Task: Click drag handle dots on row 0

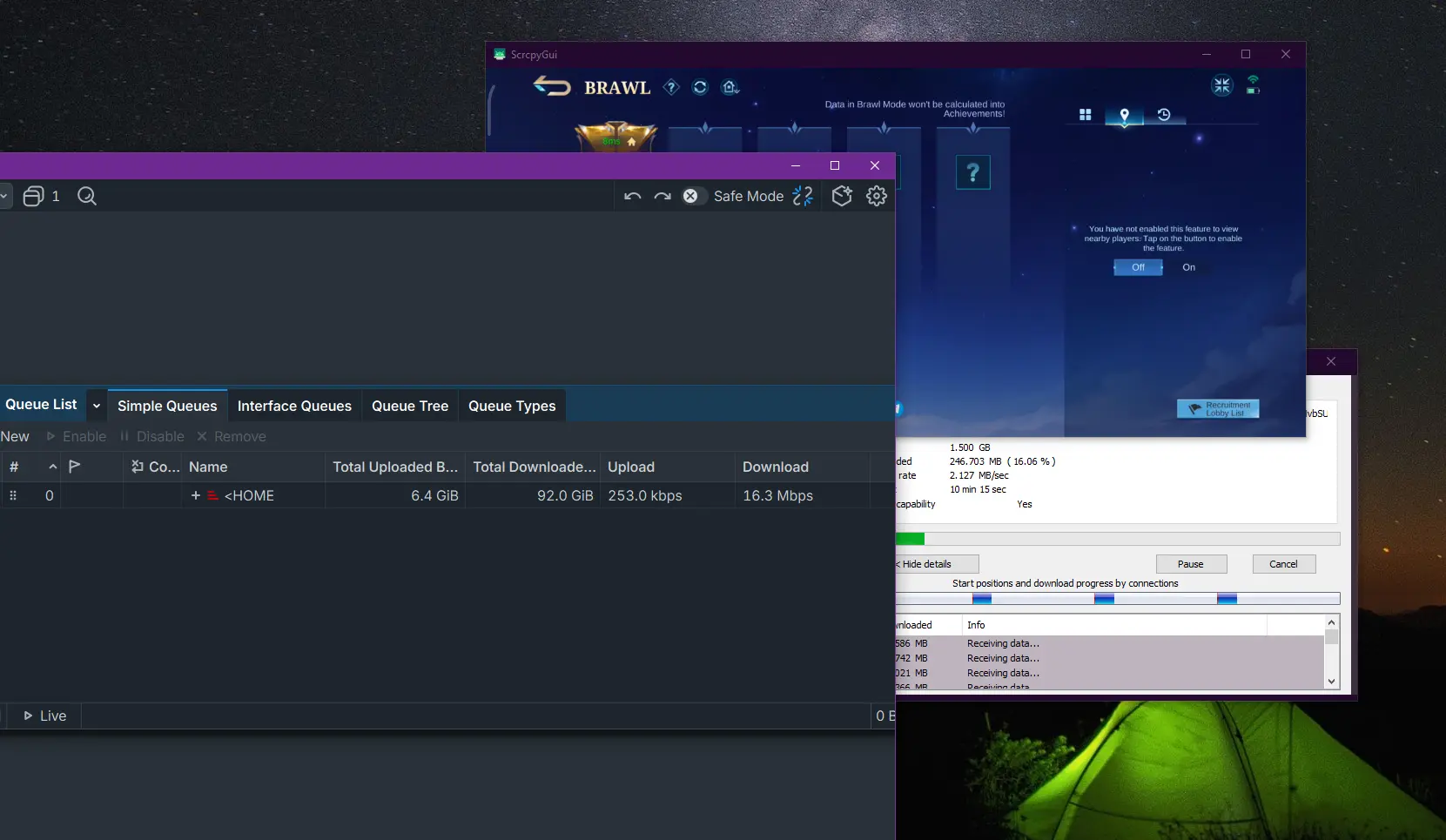Action: click(13, 495)
